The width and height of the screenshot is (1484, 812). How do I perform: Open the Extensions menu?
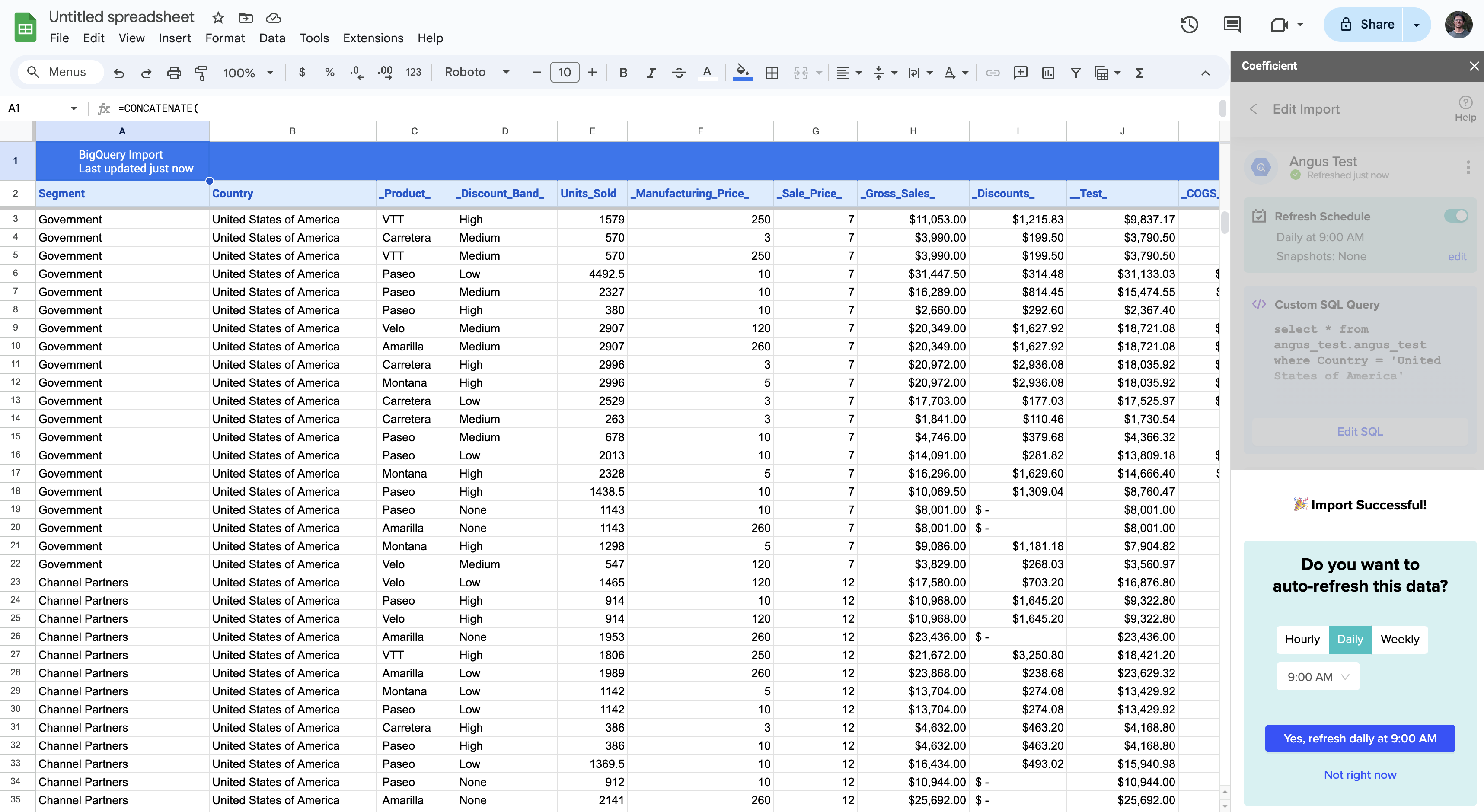pos(373,38)
